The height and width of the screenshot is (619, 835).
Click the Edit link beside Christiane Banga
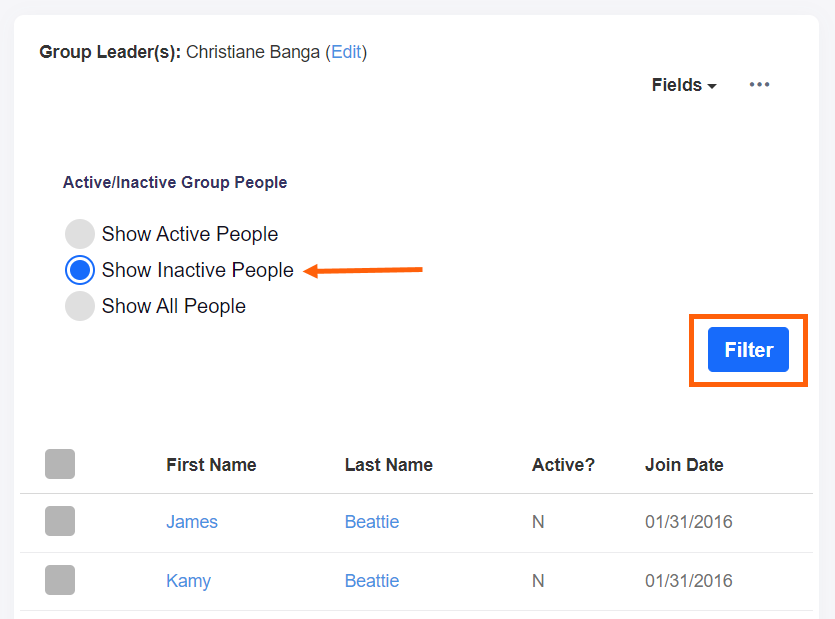[x=346, y=52]
